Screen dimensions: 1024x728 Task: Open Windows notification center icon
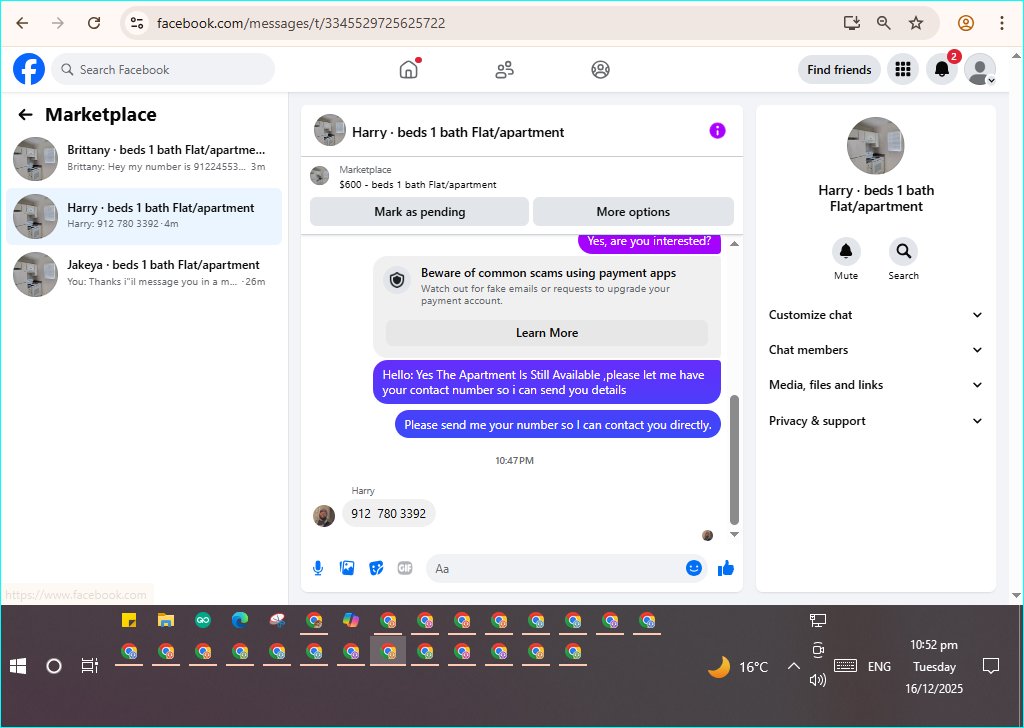[x=991, y=666]
